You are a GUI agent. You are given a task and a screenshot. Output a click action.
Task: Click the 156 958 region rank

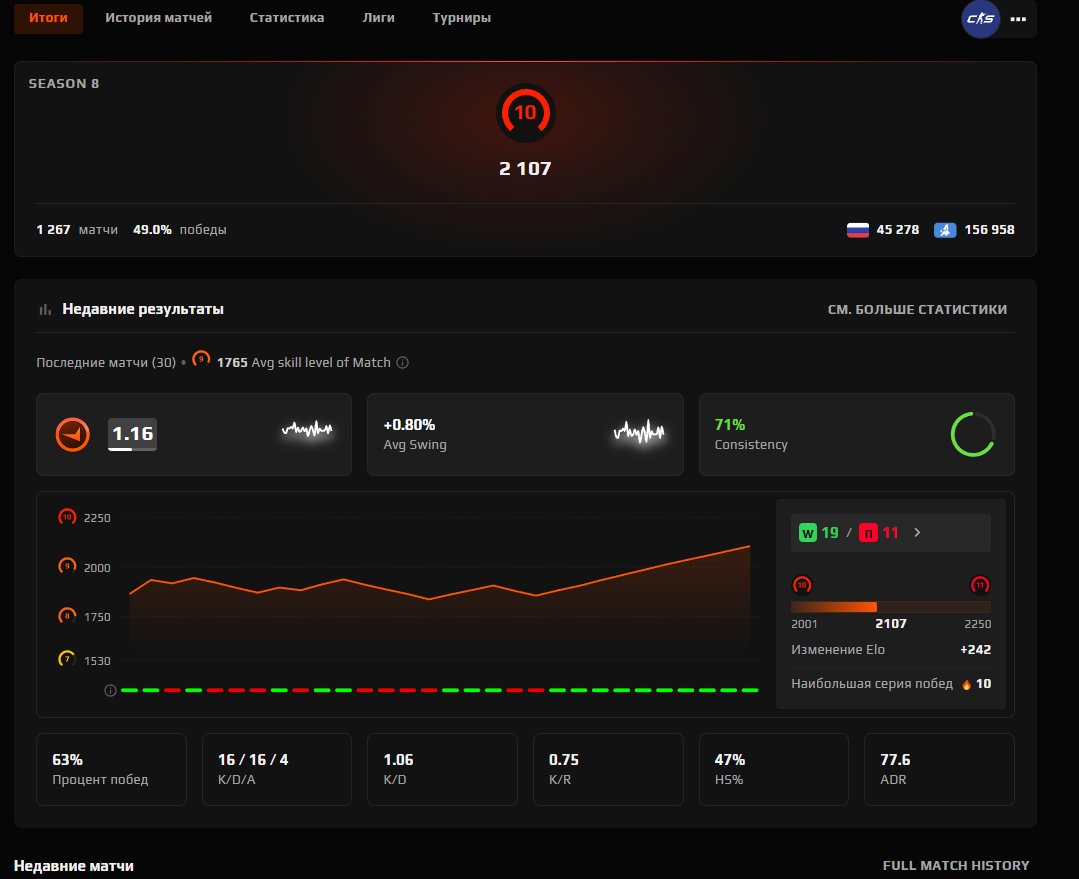coord(990,230)
